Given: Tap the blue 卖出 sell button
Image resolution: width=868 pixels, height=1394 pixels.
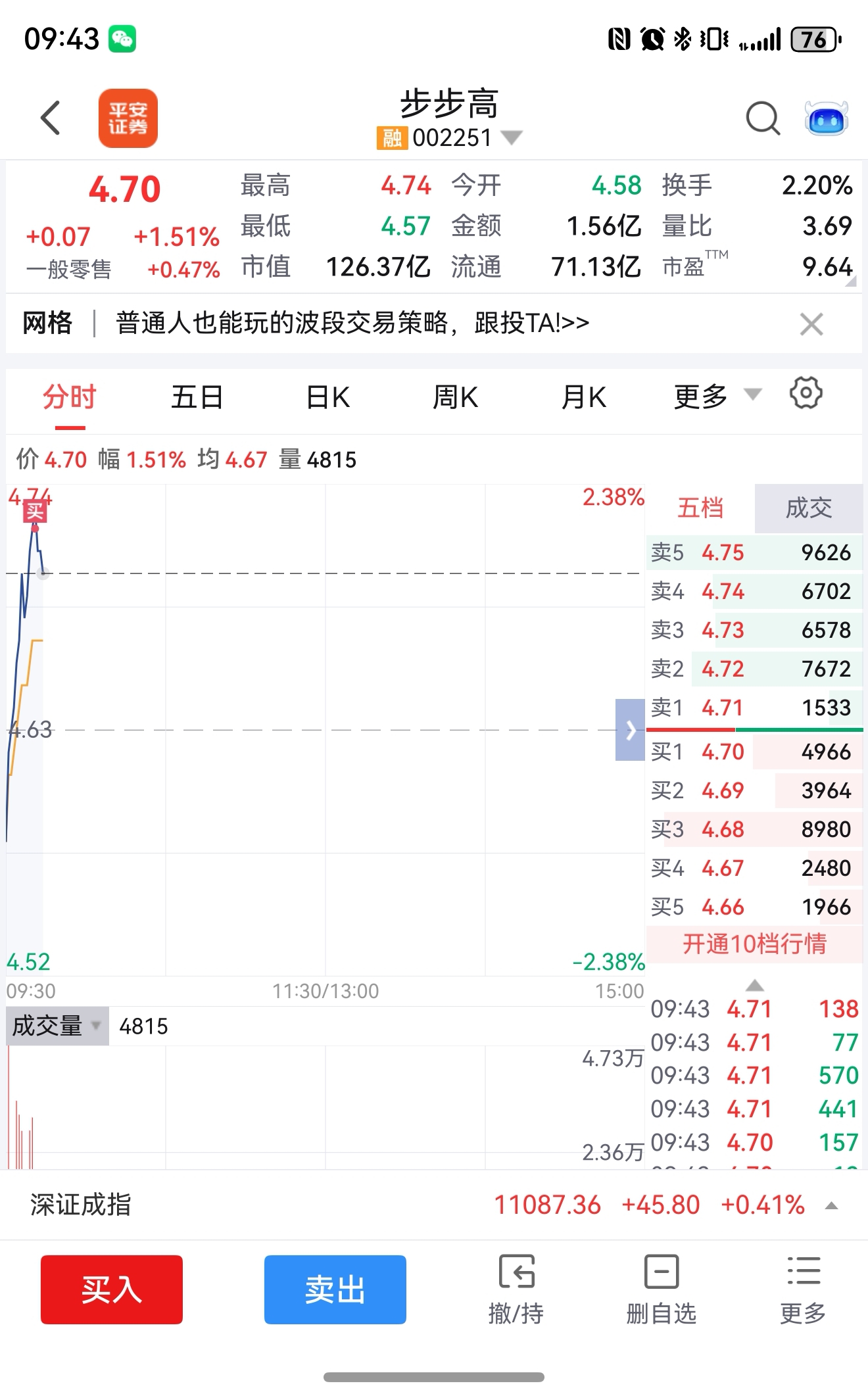Looking at the screenshot, I should pos(335,1289).
